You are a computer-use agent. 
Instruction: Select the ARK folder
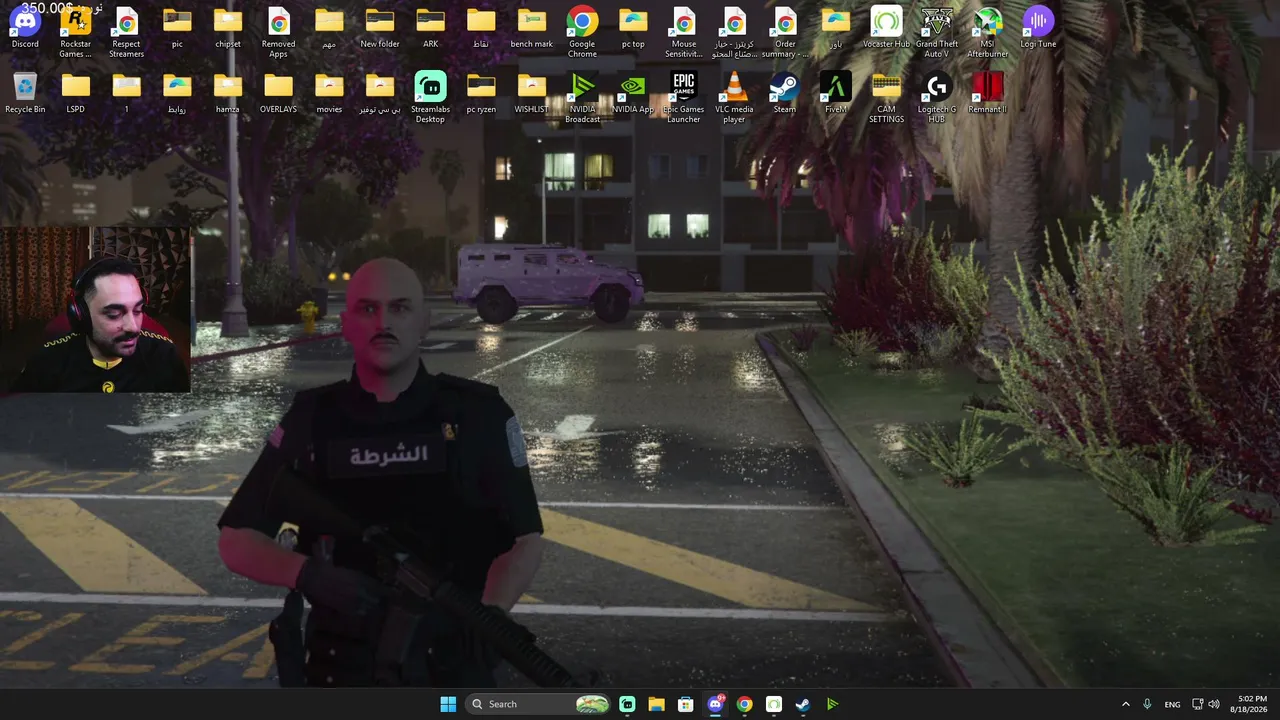430,28
